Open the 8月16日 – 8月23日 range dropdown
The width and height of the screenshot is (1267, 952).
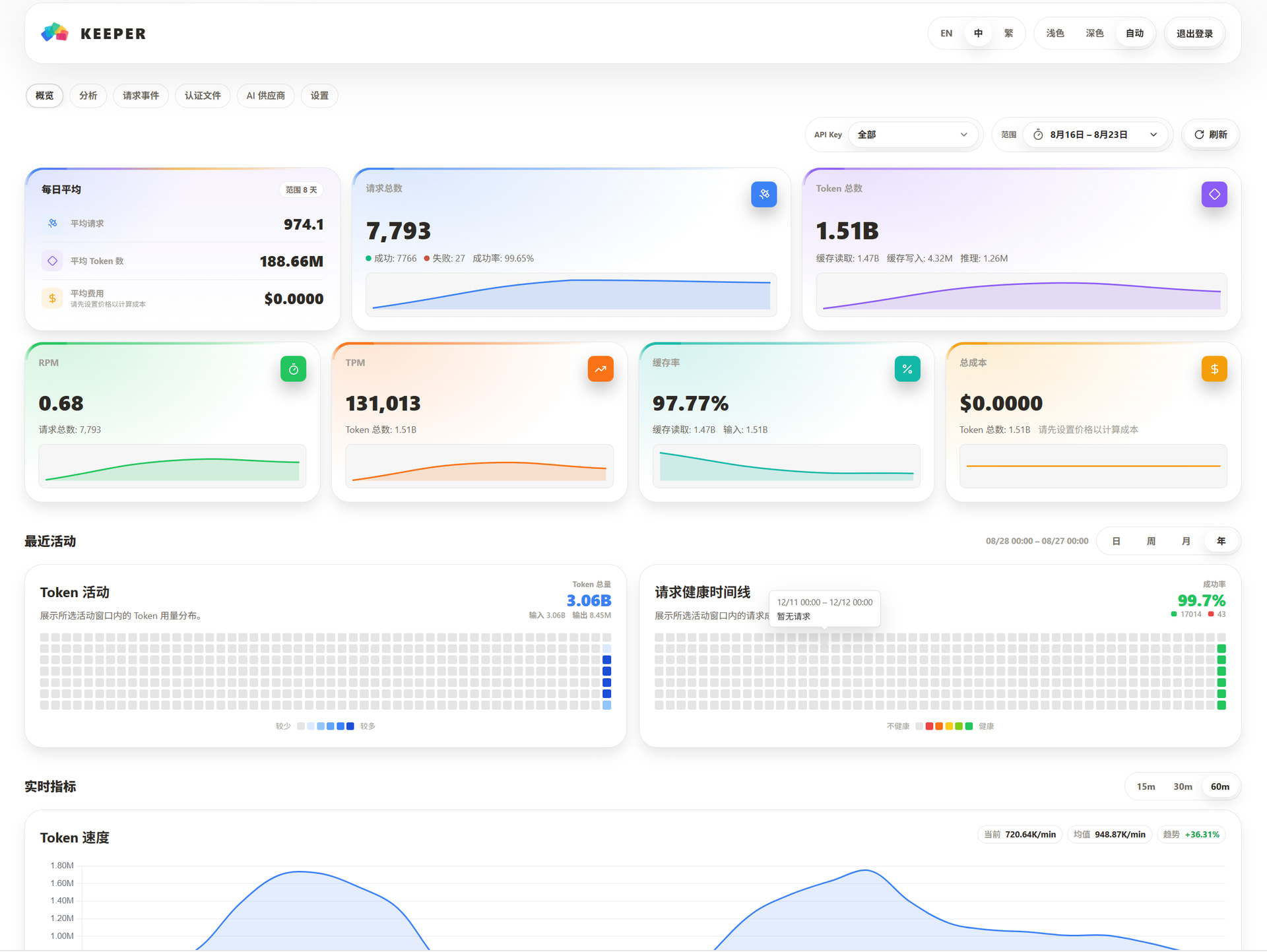[x=1095, y=135]
